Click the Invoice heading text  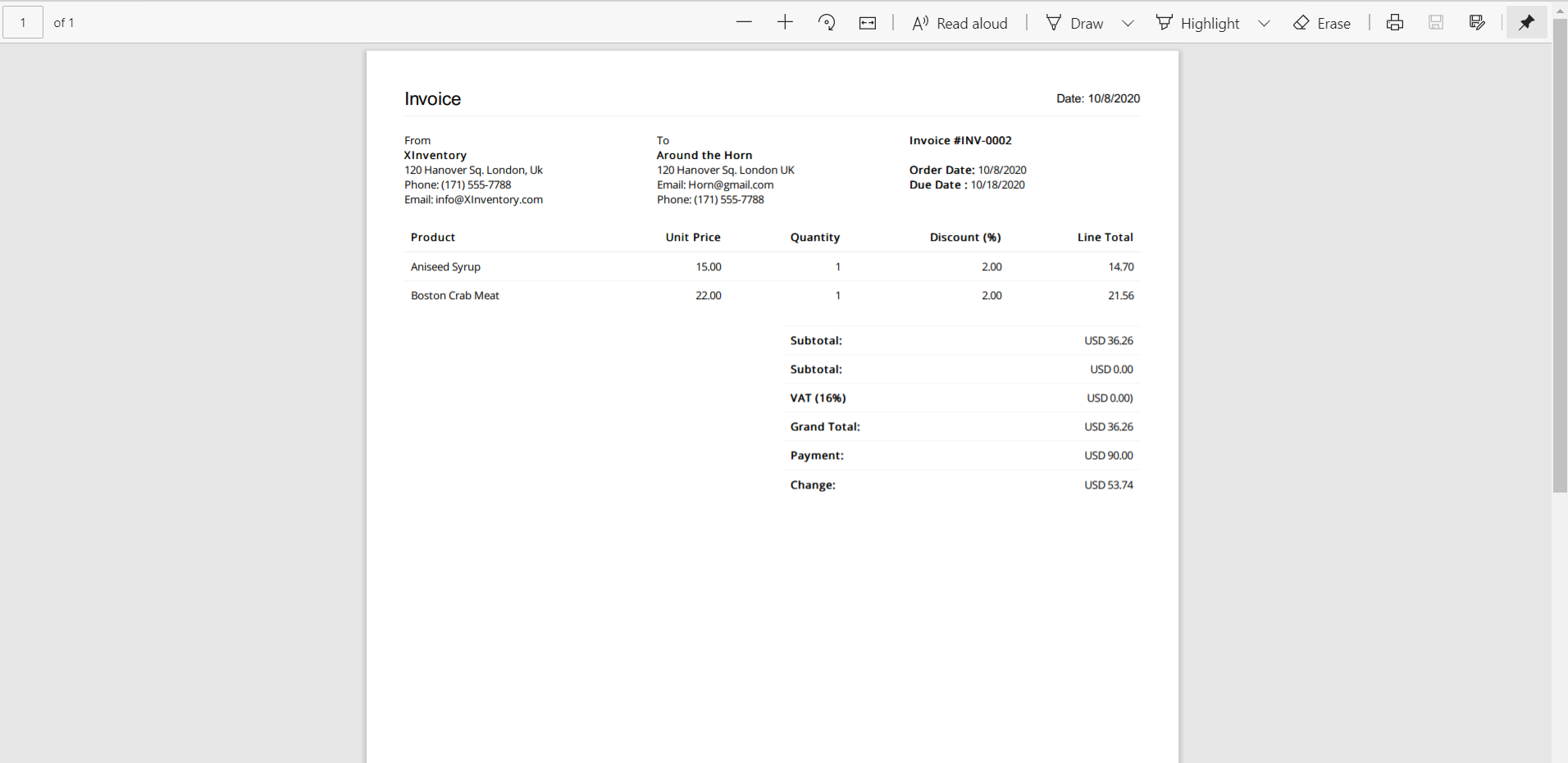pyautogui.click(x=432, y=99)
